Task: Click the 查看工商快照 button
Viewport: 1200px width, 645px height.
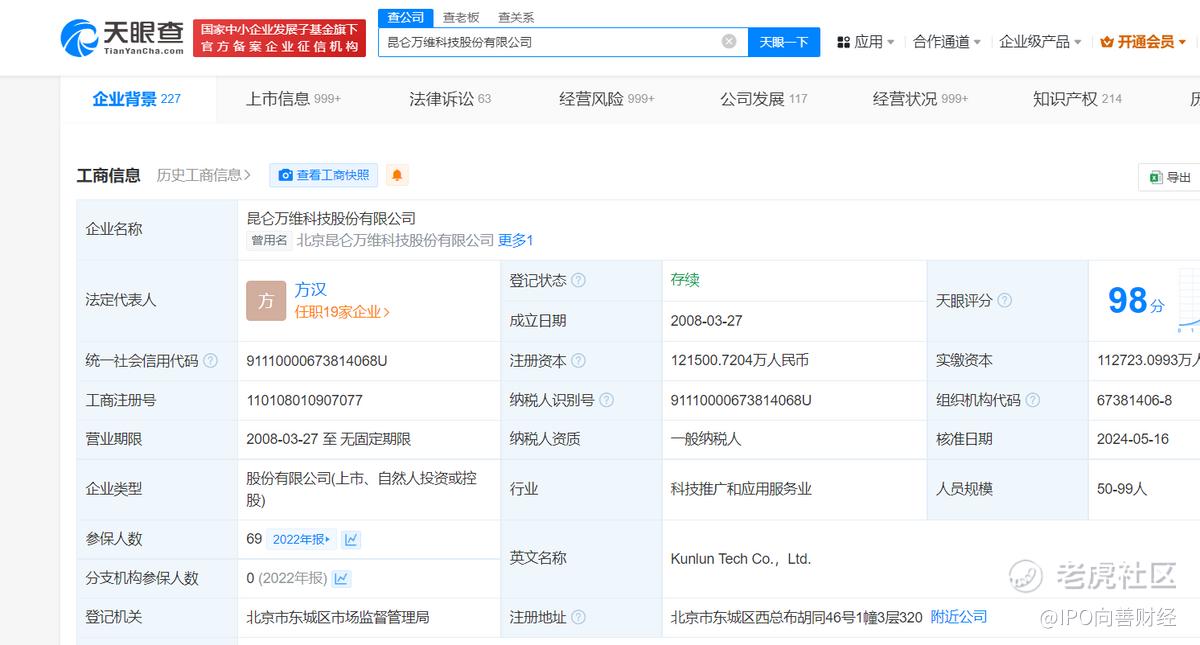Action: pyautogui.click(x=323, y=175)
